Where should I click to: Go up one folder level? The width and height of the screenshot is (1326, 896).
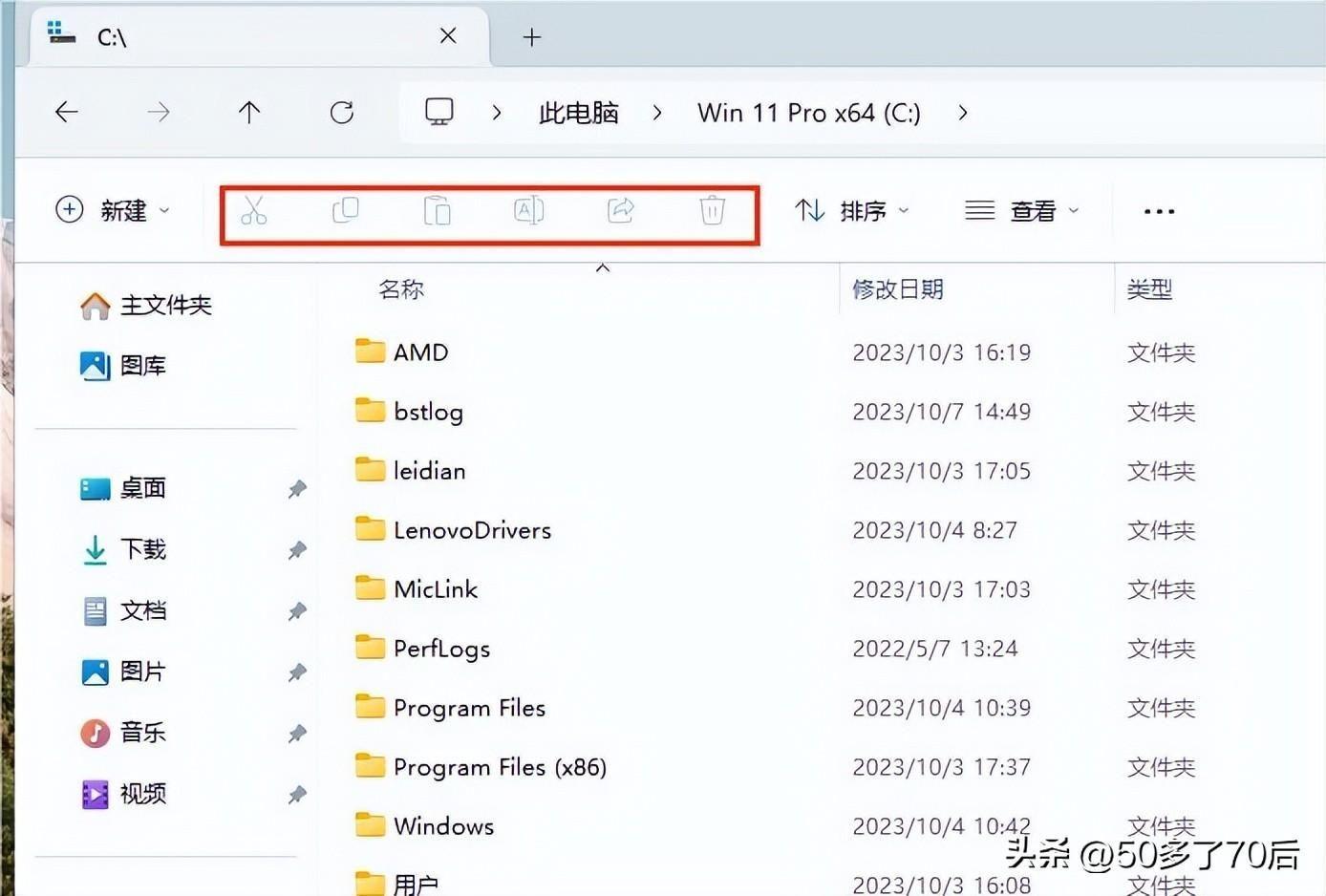[x=249, y=112]
